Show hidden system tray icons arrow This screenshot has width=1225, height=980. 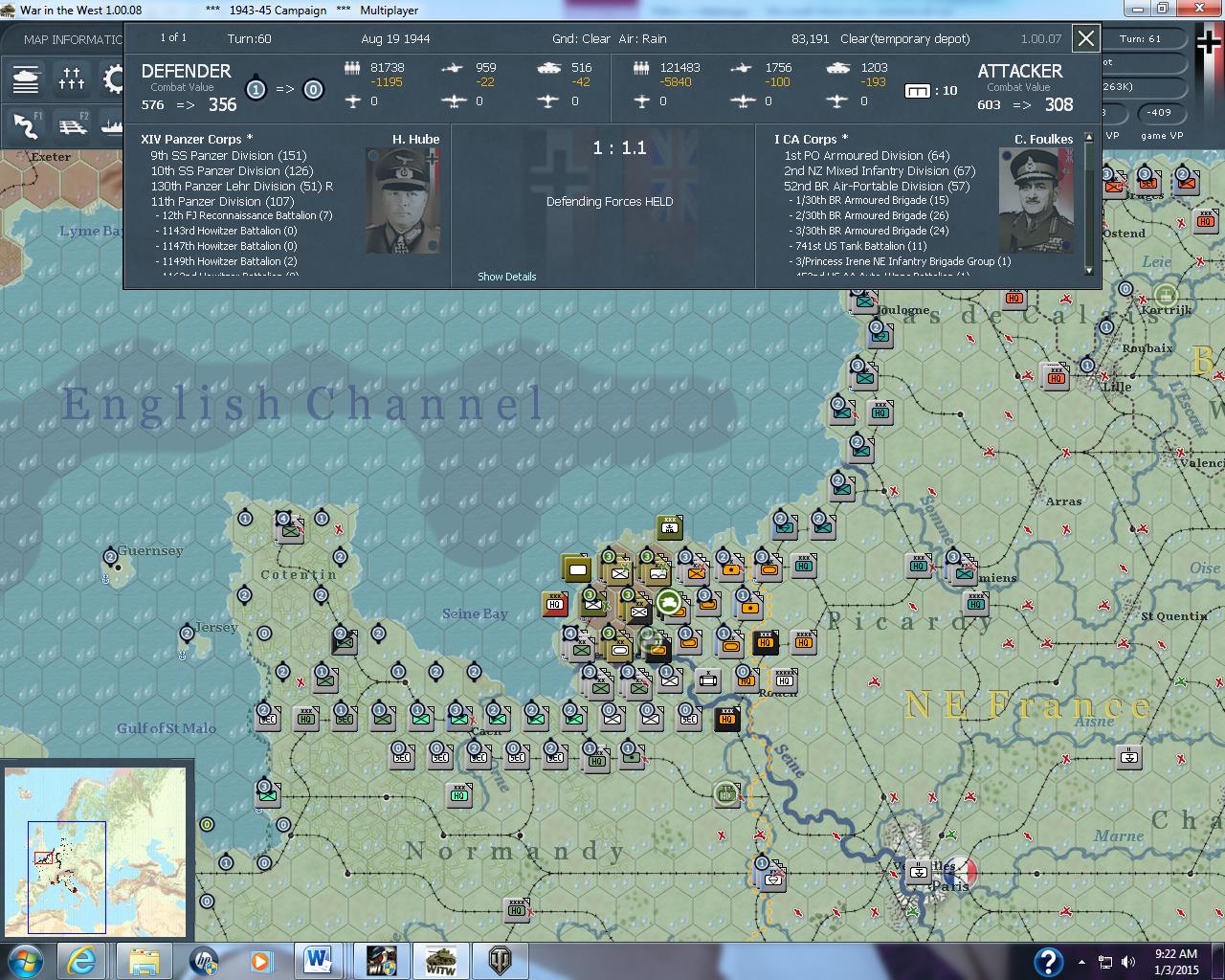point(1082,962)
